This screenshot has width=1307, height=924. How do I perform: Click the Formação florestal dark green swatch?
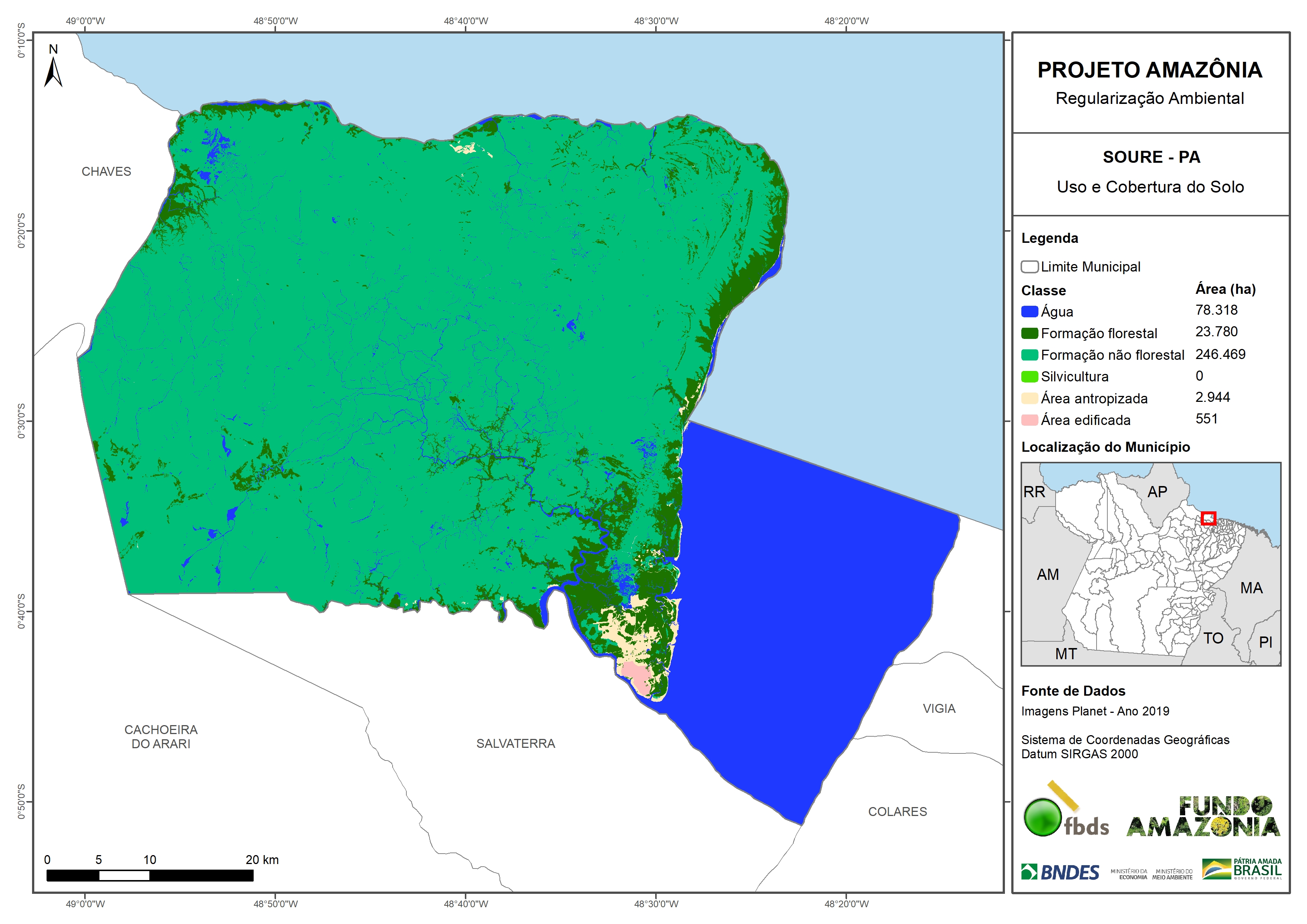pyautogui.click(x=1029, y=334)
